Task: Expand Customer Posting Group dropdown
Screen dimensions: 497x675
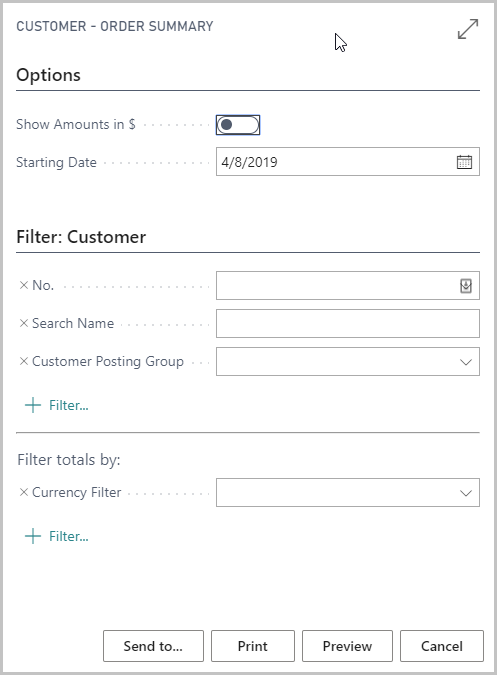Action: tap(466, 362)
